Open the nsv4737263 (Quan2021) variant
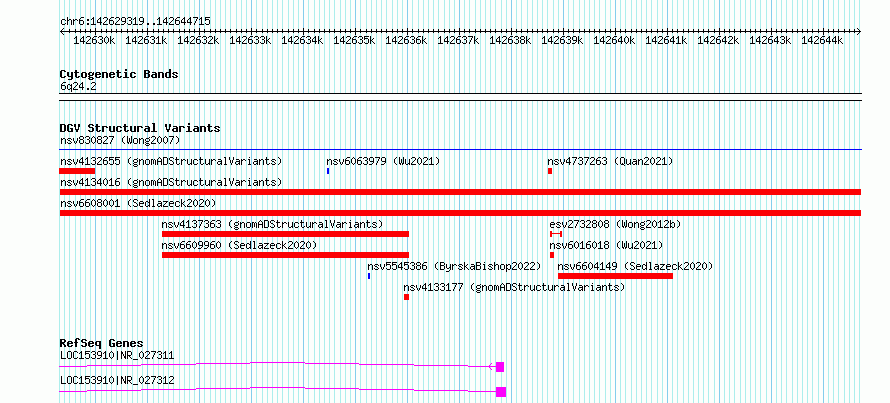Image resolution: width=890 pixels, height=403 pixels. pos(610,161)
